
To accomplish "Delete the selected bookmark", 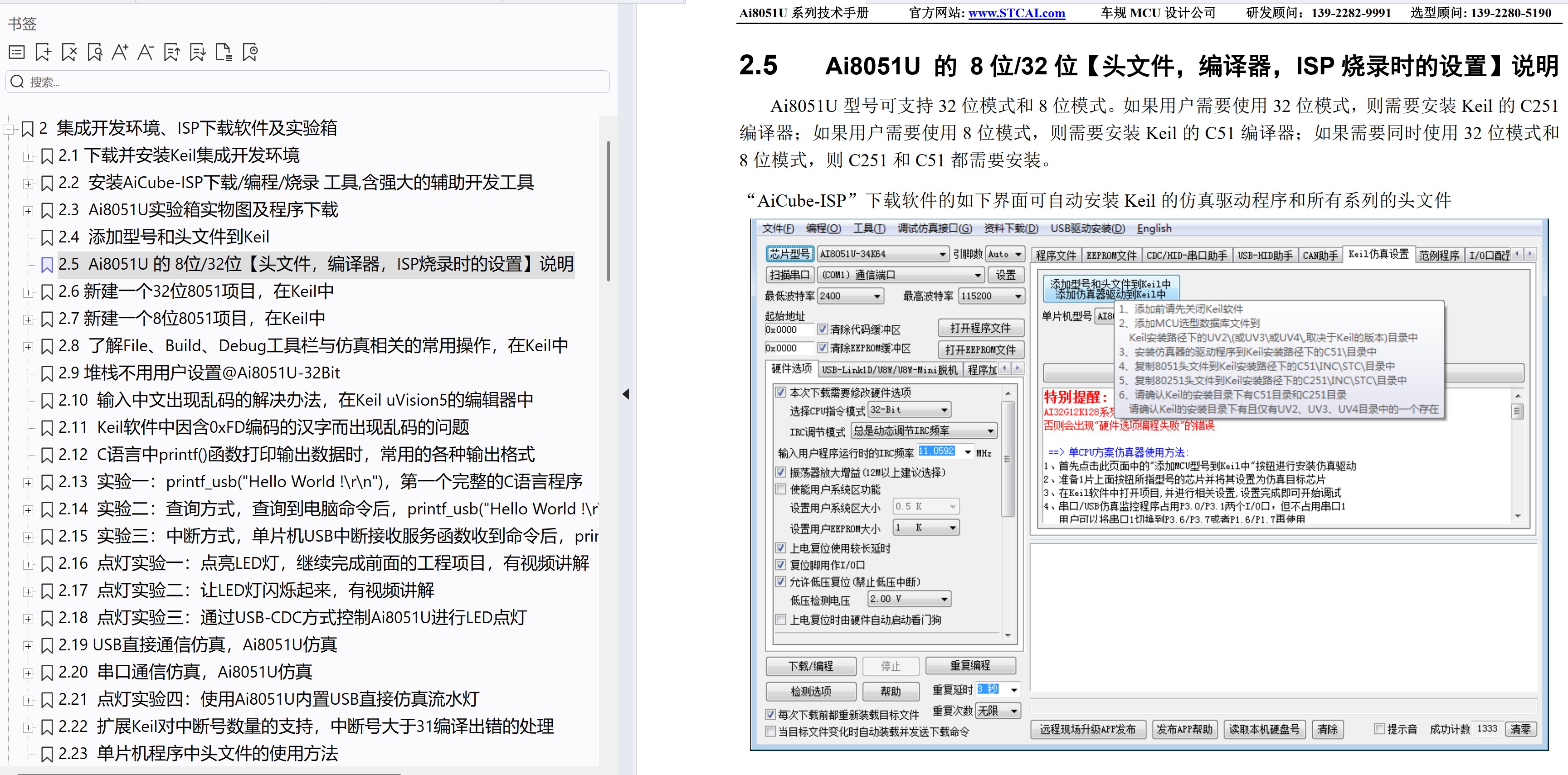I will tap(69, 52).
